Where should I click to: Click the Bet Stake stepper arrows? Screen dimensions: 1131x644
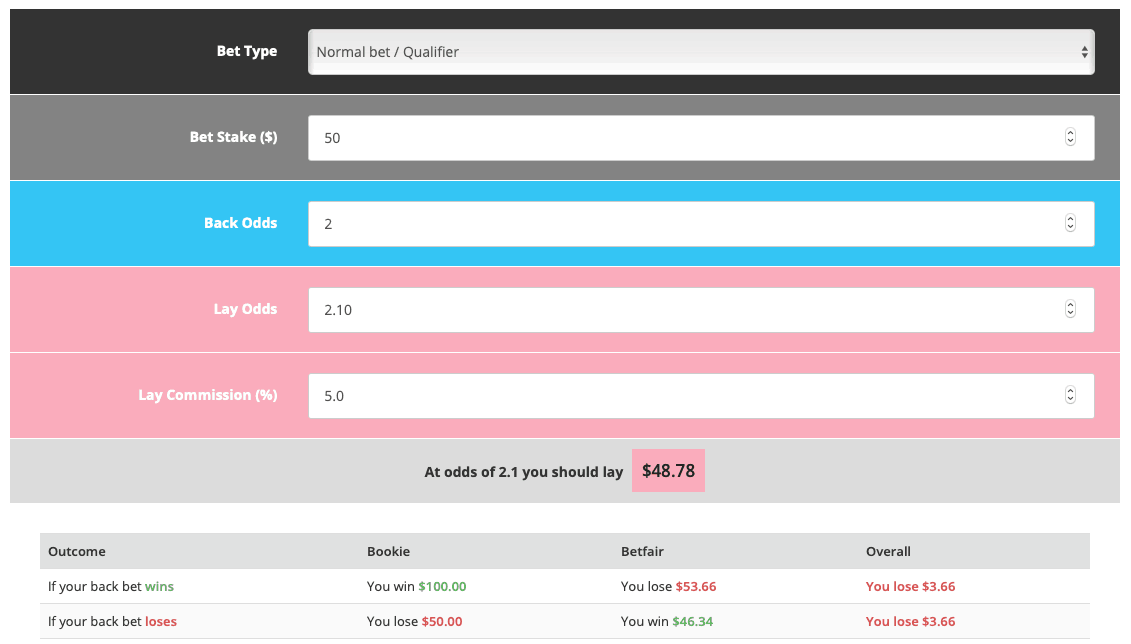1070,137
